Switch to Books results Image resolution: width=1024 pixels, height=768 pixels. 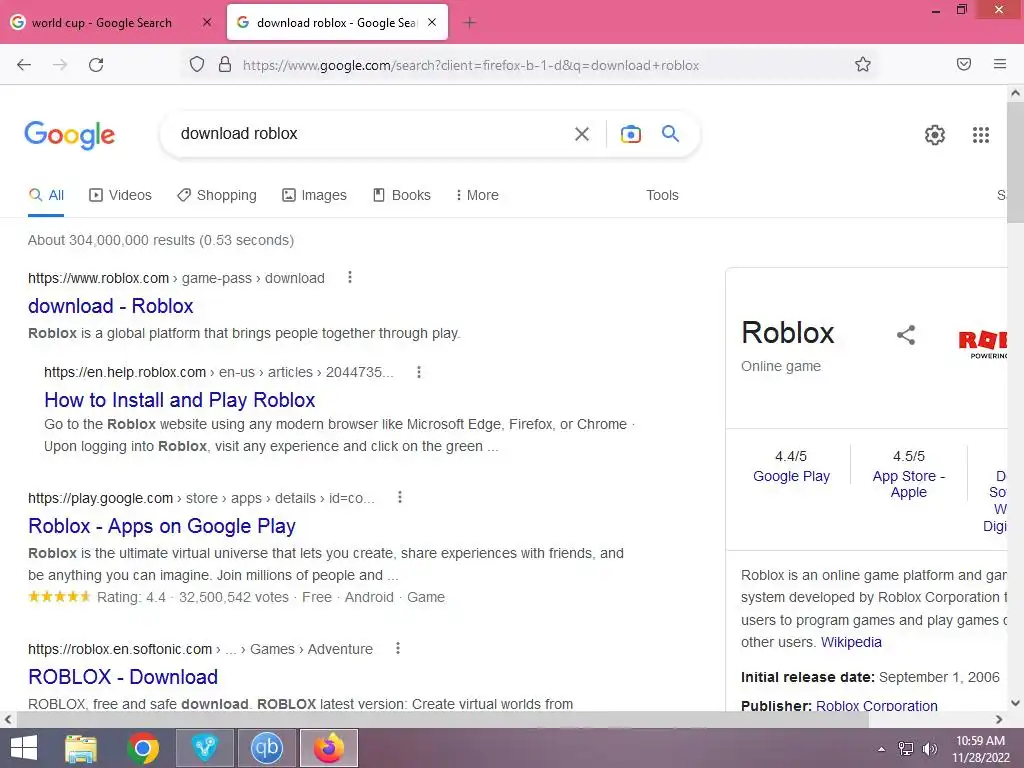point(402,195)
